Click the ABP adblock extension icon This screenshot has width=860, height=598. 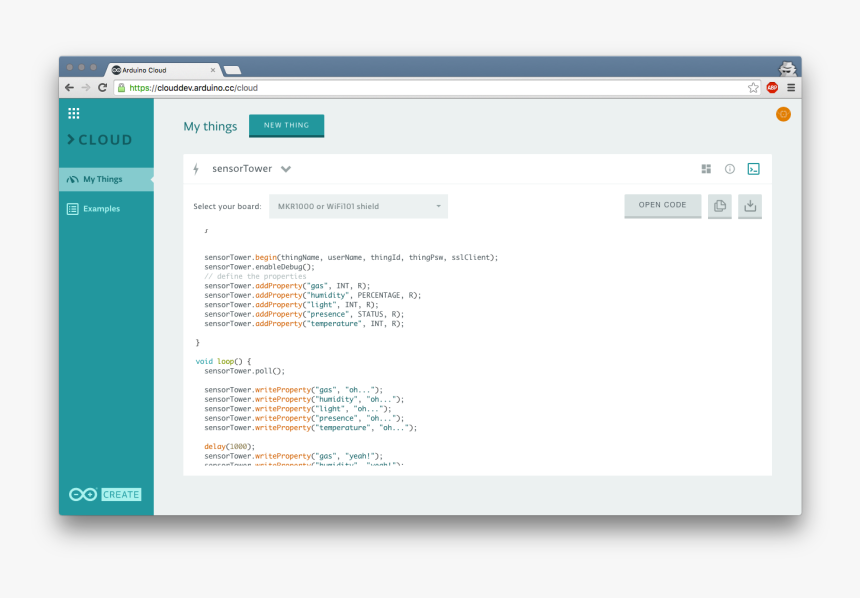(x=772, y=88)
